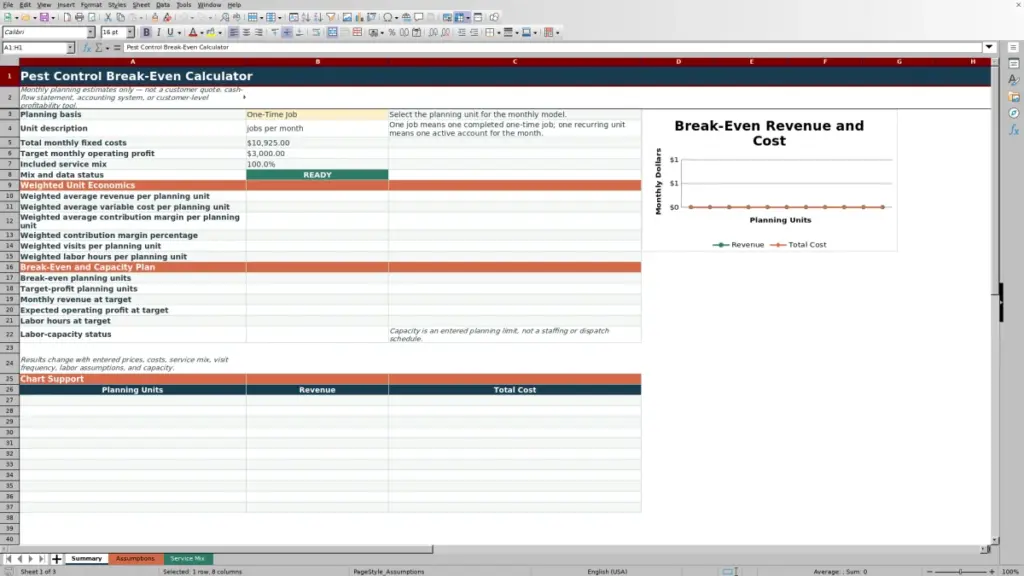Screen dimensions: 1024x576
Task: Toggle merge and center cells
Action: coord(332,32)
